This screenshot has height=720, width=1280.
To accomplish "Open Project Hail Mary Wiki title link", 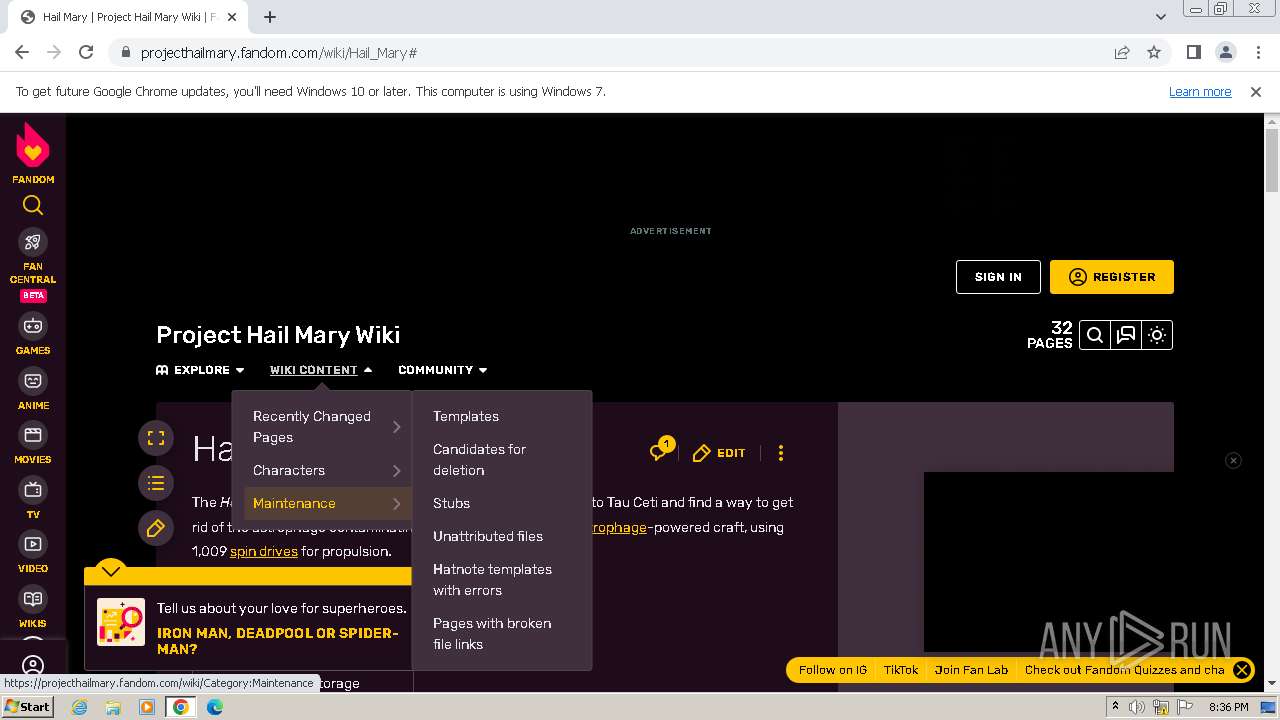I will [278, 335].
